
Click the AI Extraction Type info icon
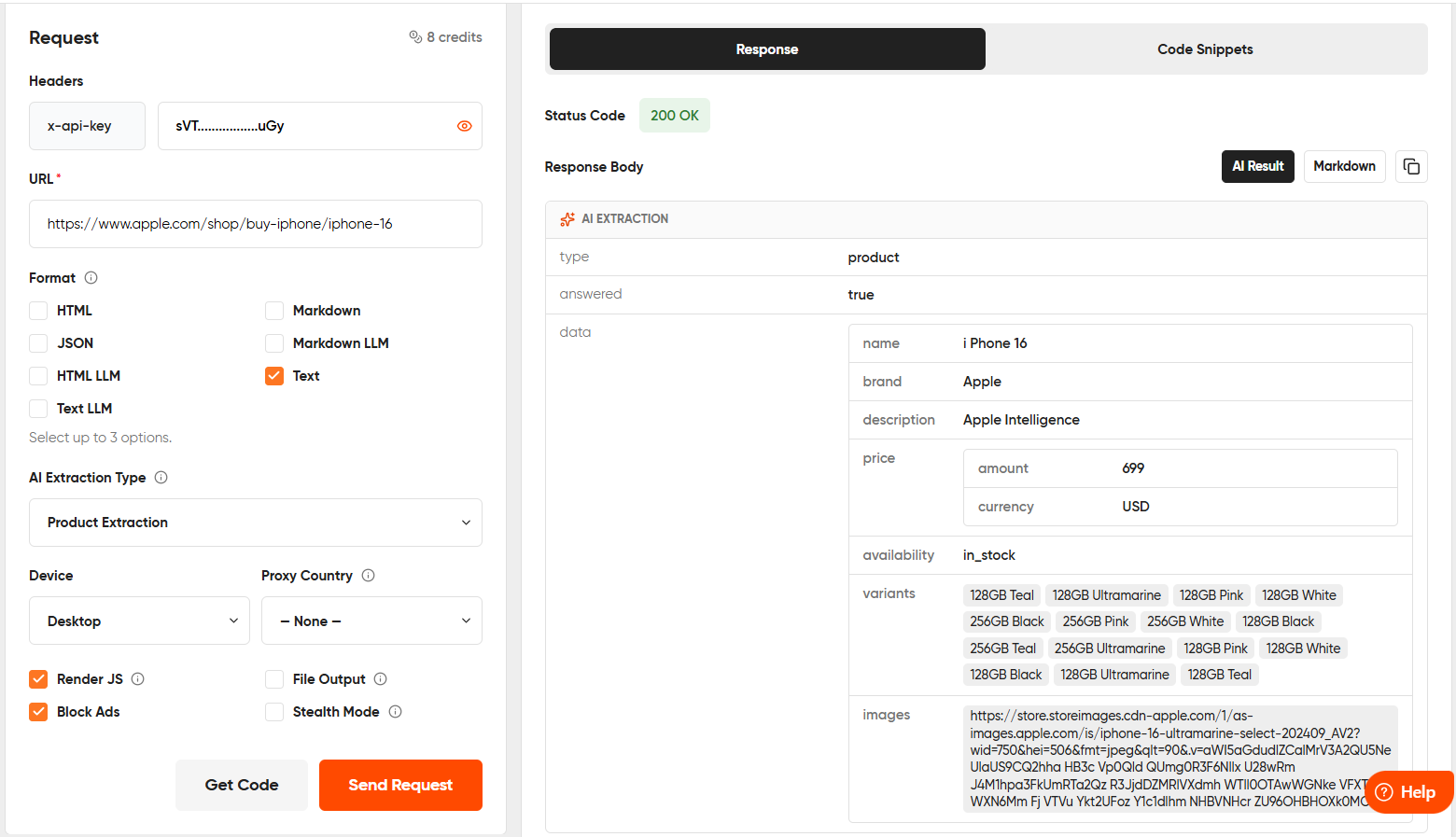click(x=161, y=477)
